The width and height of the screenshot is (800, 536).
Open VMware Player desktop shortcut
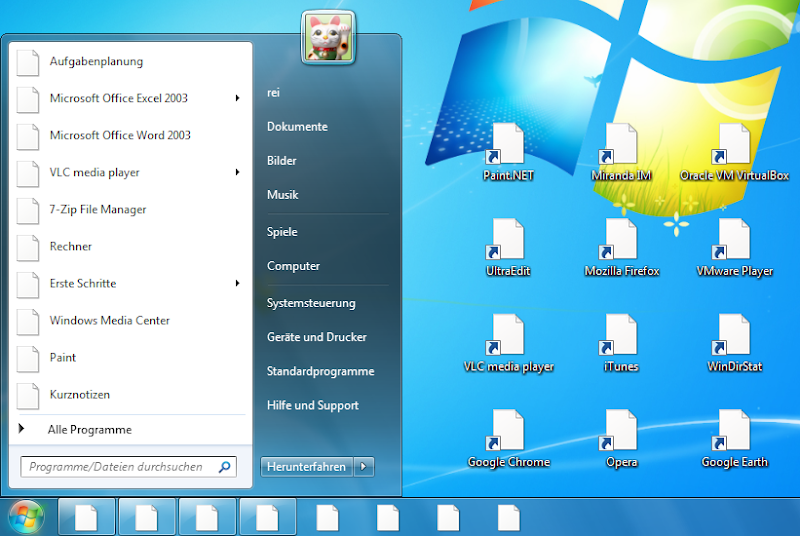coord(734,247)
